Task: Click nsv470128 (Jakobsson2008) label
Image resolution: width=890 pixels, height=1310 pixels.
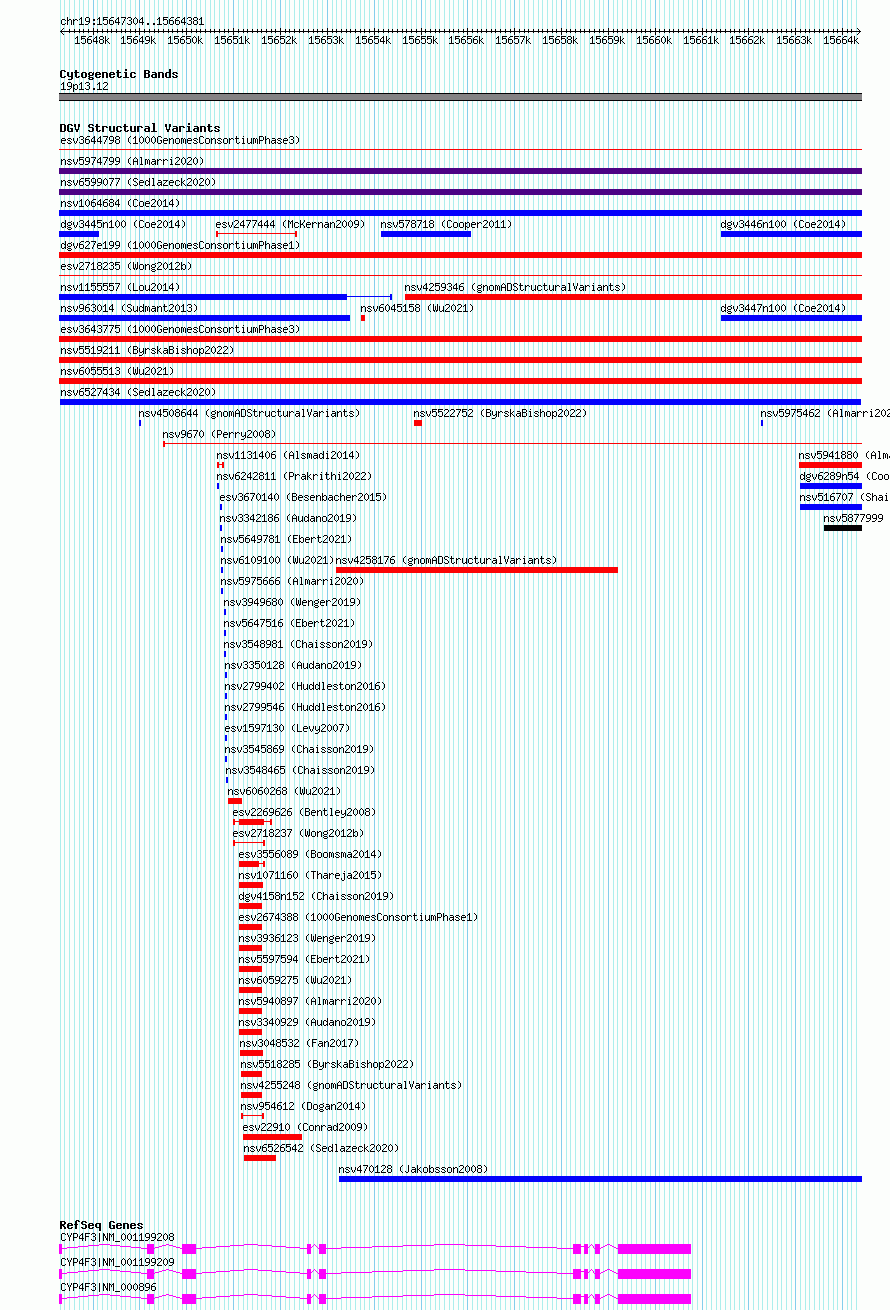Action: (414, 1169)
